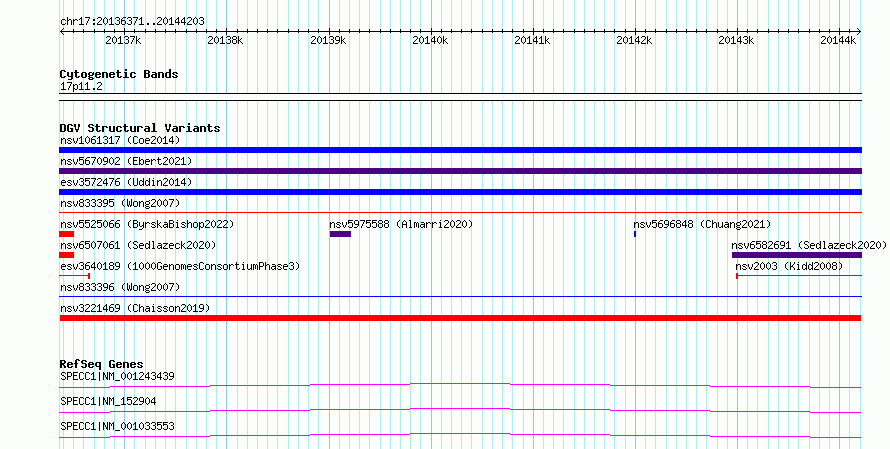890x449 pixels.
Task: Click the 20143k ruler tick label
Action: (x=737, y=40)
